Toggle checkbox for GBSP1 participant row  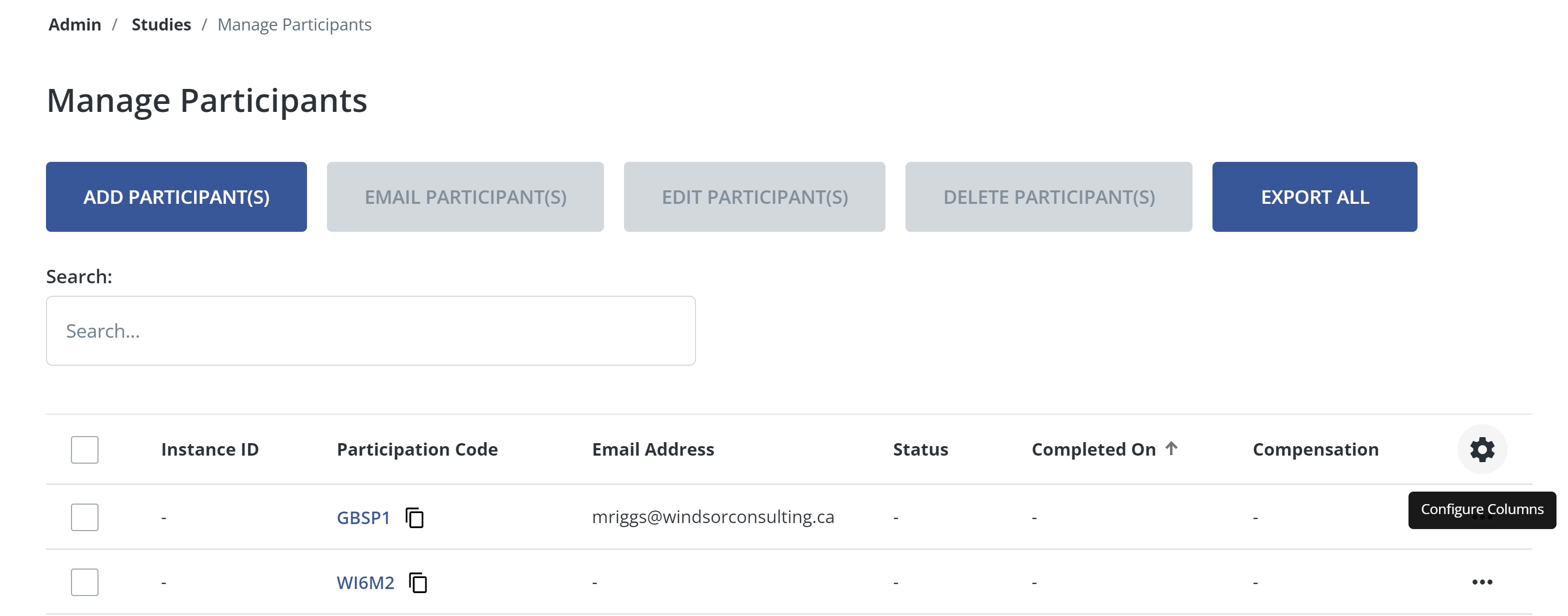point(85,517)
